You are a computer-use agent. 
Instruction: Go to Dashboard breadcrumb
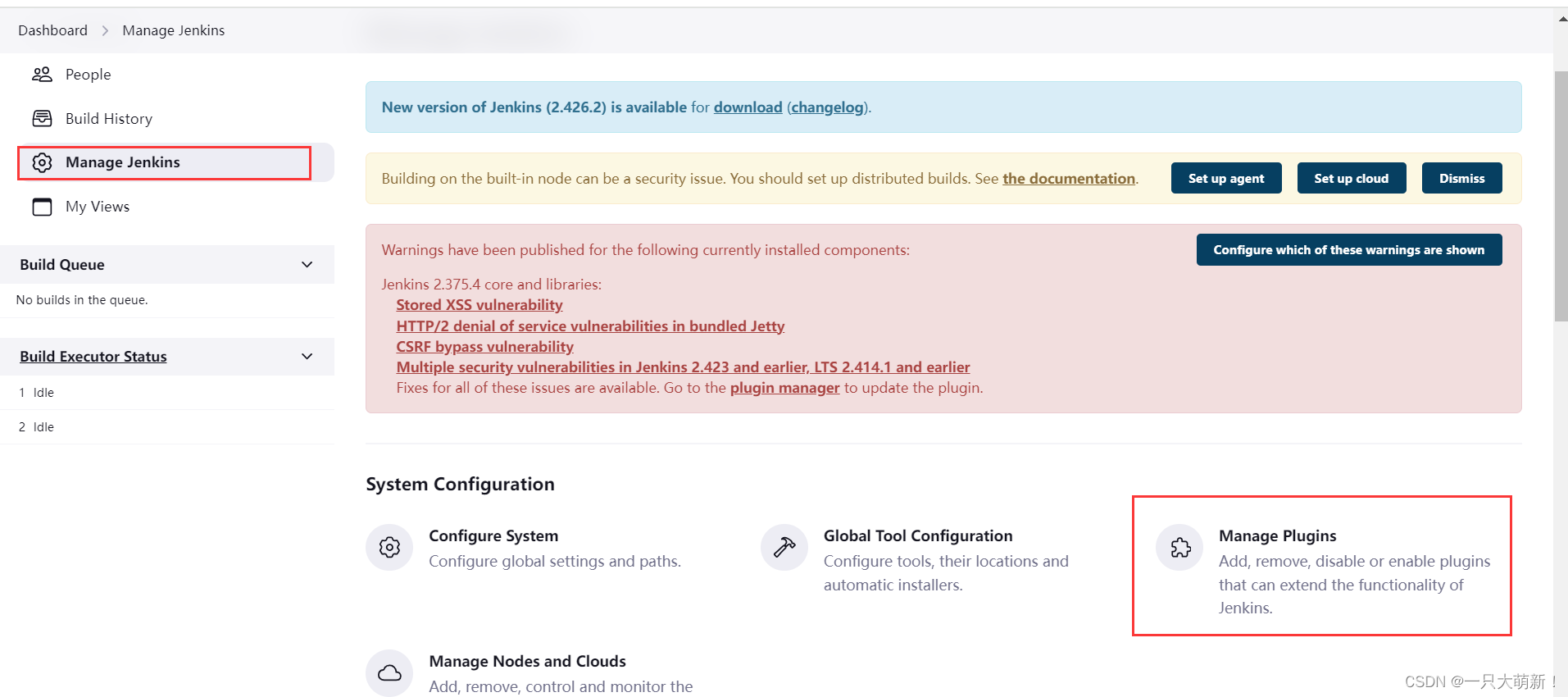pos(52,30)
